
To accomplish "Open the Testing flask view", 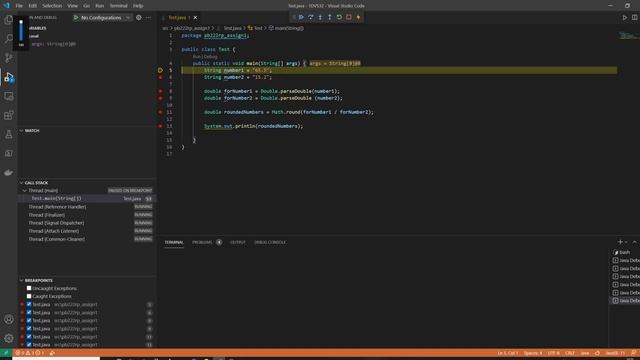I will [x=8, y=134].
